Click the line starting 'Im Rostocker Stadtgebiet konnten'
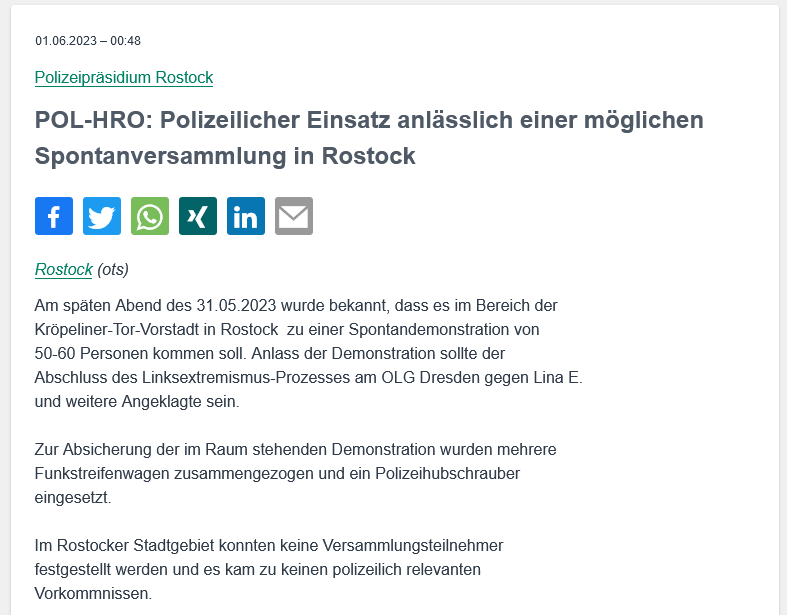787x615 pixels. coord(269,545)
